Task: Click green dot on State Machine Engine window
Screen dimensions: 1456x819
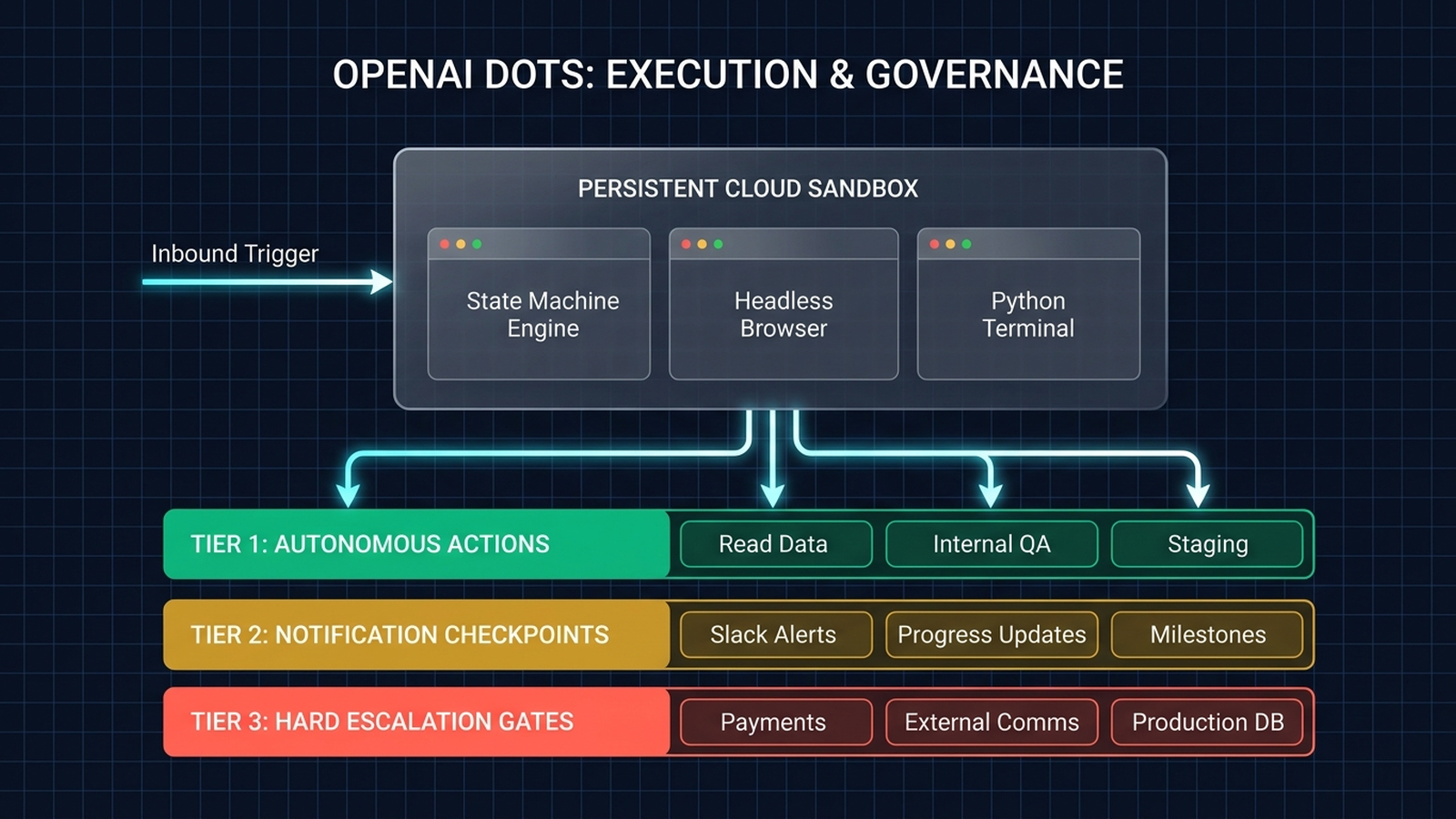Action: pyautogui.click(x=477, y=244)
